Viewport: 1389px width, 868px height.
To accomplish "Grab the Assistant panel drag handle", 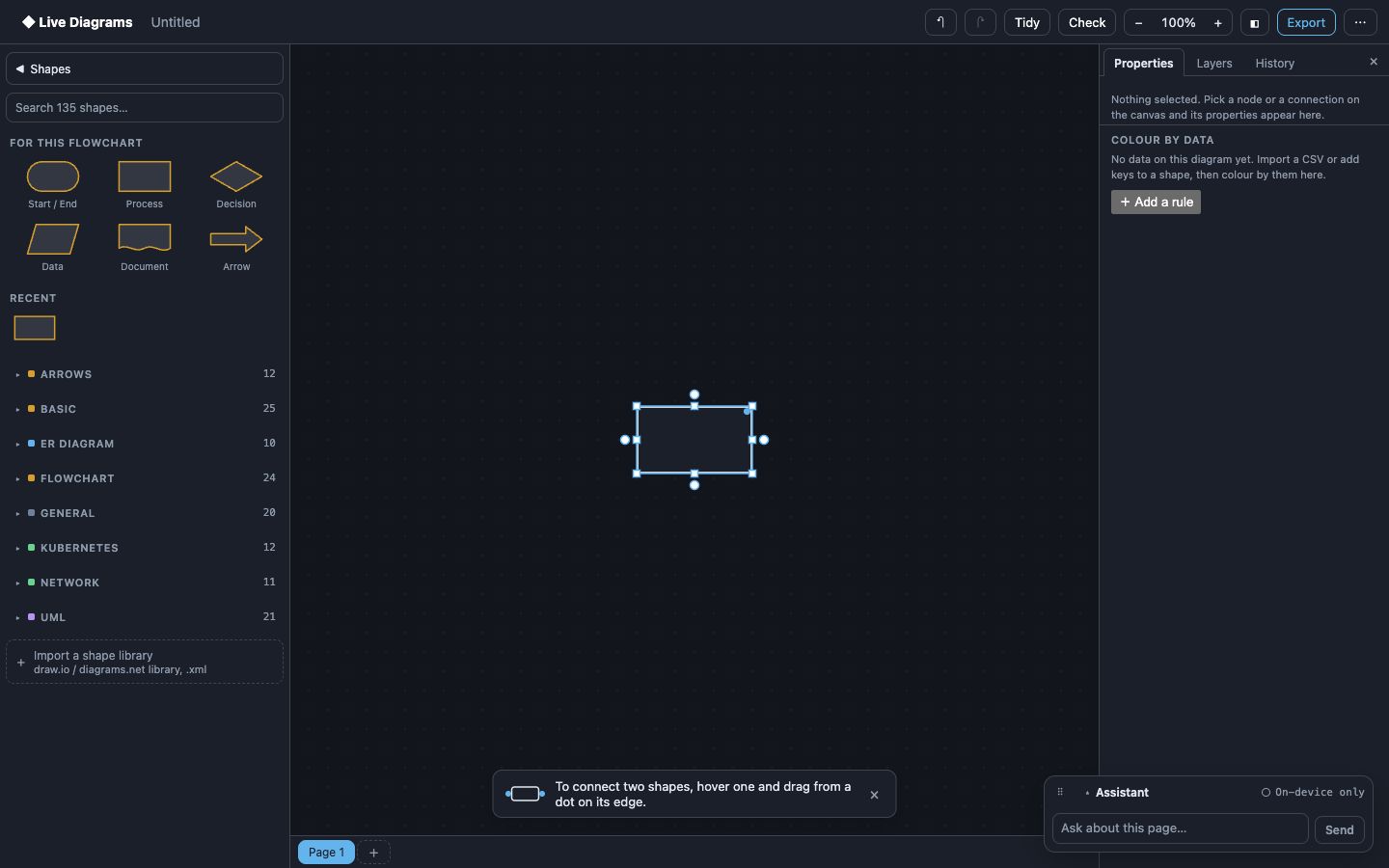I will 1060,792.
